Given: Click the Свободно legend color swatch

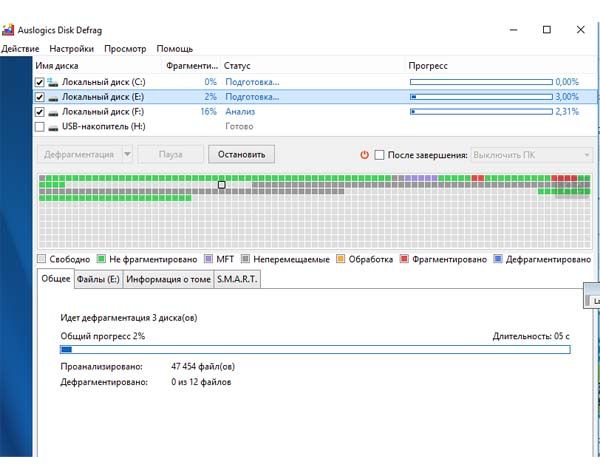Looking at the screenshot, I should click(x=41, y=259).
